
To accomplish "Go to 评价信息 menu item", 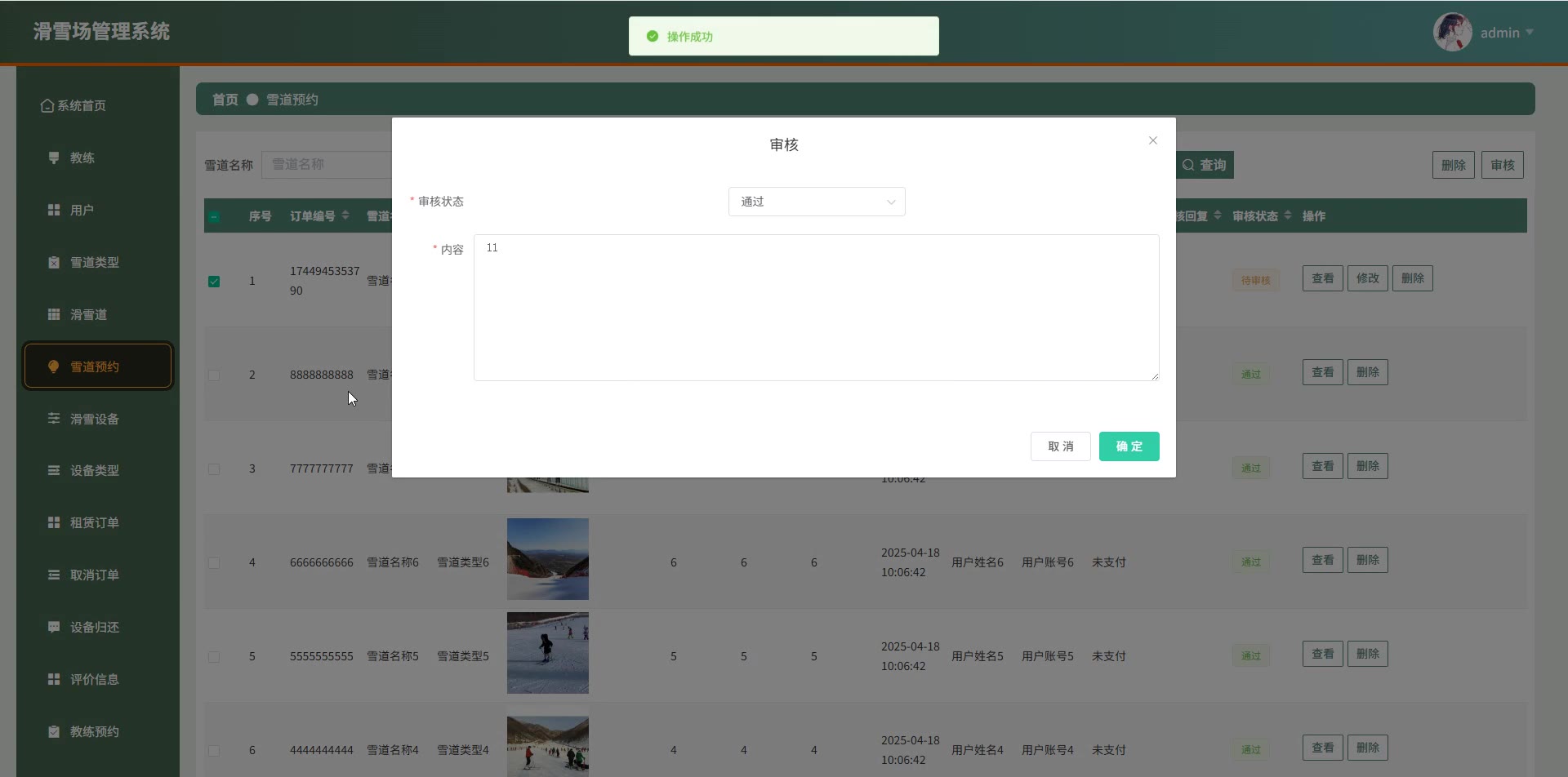I will (94, 679).
